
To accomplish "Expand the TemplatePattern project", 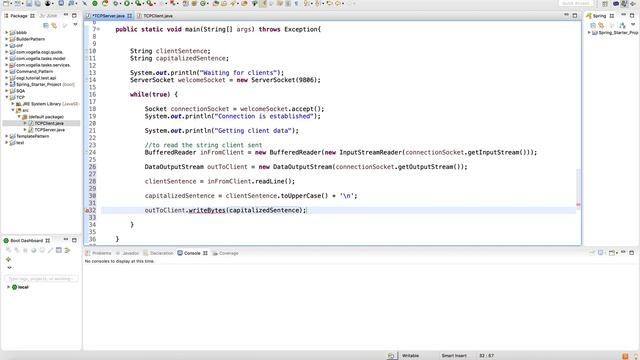I will point(7,136).
